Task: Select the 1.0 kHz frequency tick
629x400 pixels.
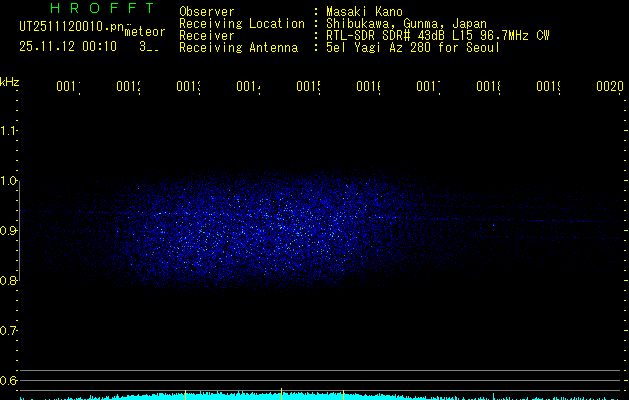Action: pos(9,181)
